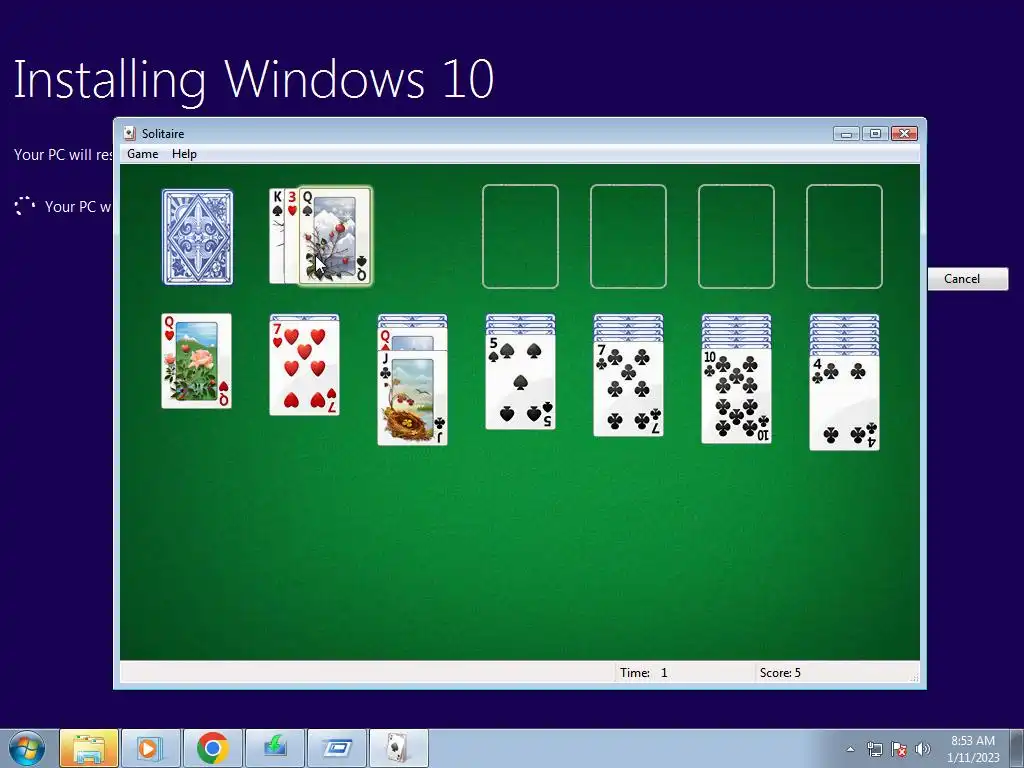Open the network status tray icon
This screenshot has height=768, width=1024.
tap(874, 749)
